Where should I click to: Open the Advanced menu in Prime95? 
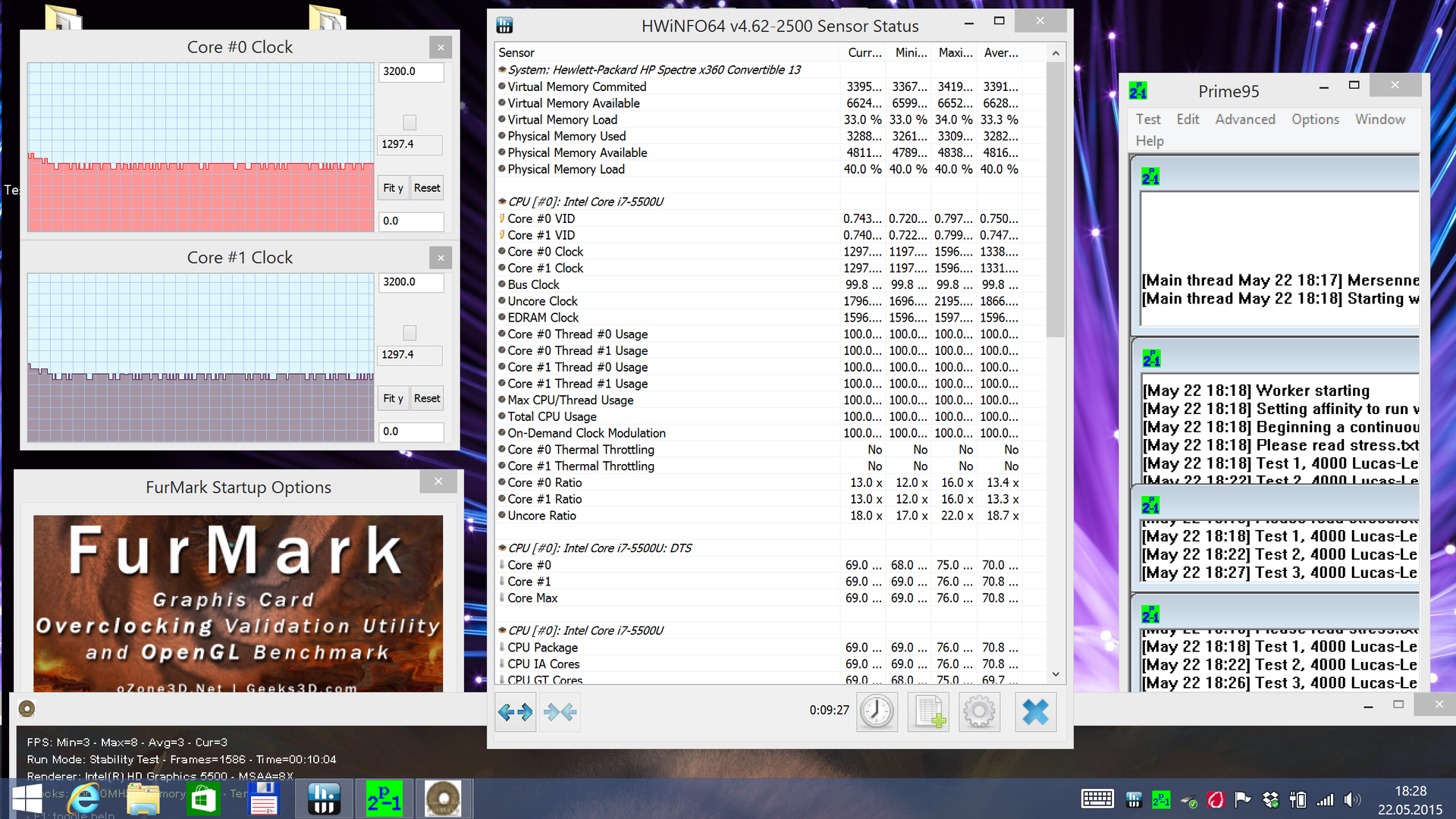point(1244,119)
